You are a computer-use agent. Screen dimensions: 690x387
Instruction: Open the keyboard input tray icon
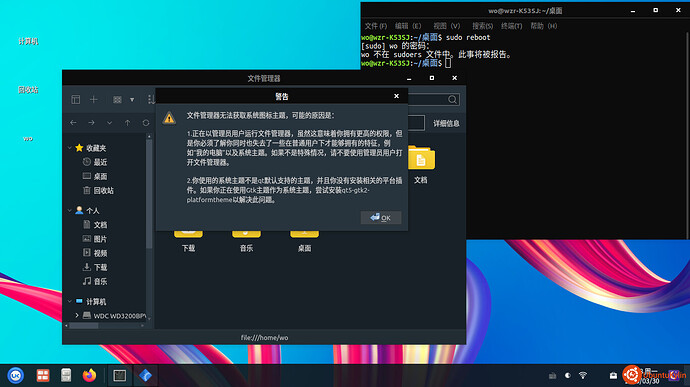[552, 376]
